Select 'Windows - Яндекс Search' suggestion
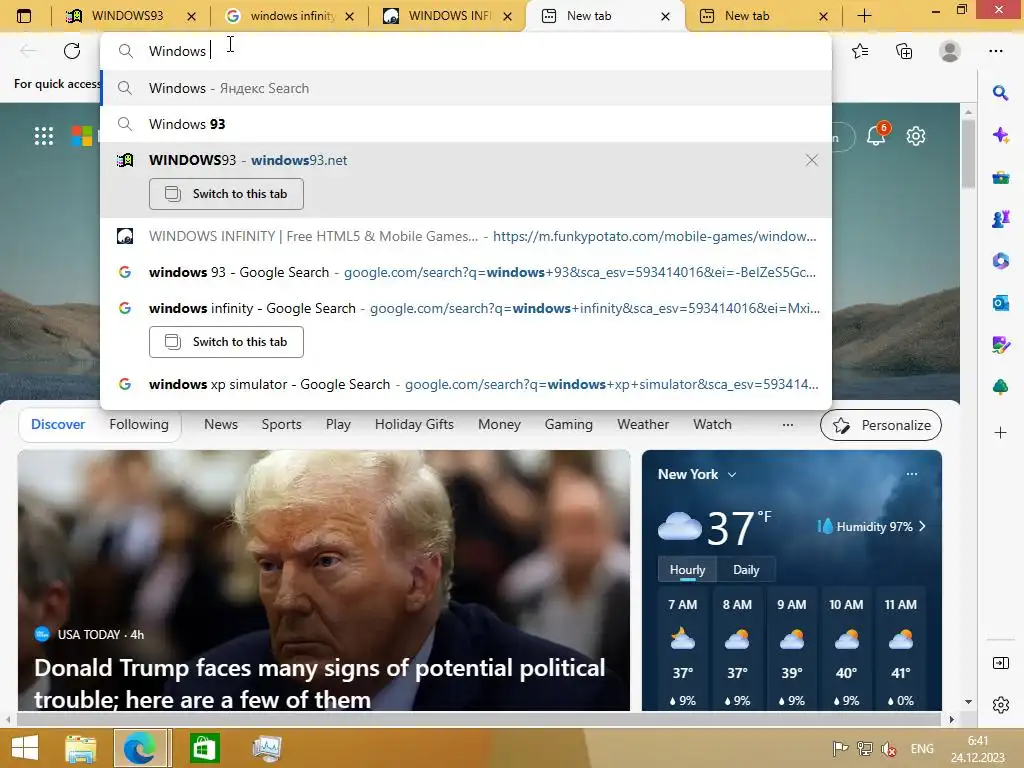This screenshot has width=1024, height=768. [466, 88]
